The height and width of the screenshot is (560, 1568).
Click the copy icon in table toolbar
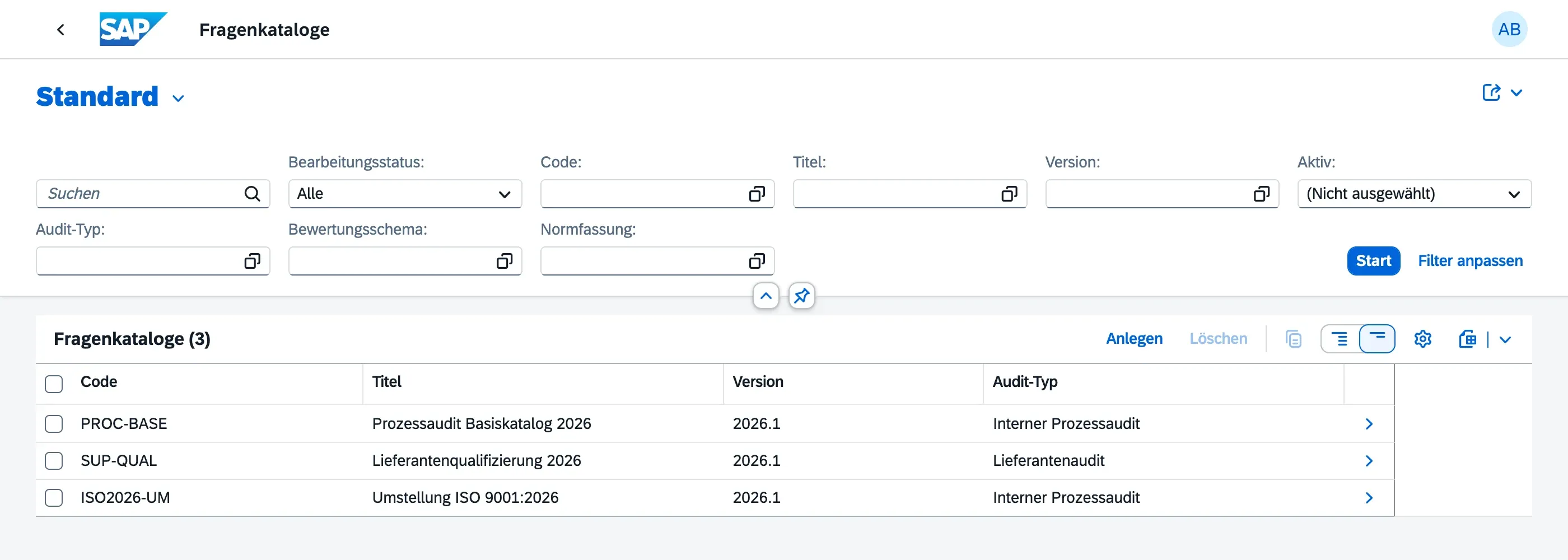(x=1294, y=339)
